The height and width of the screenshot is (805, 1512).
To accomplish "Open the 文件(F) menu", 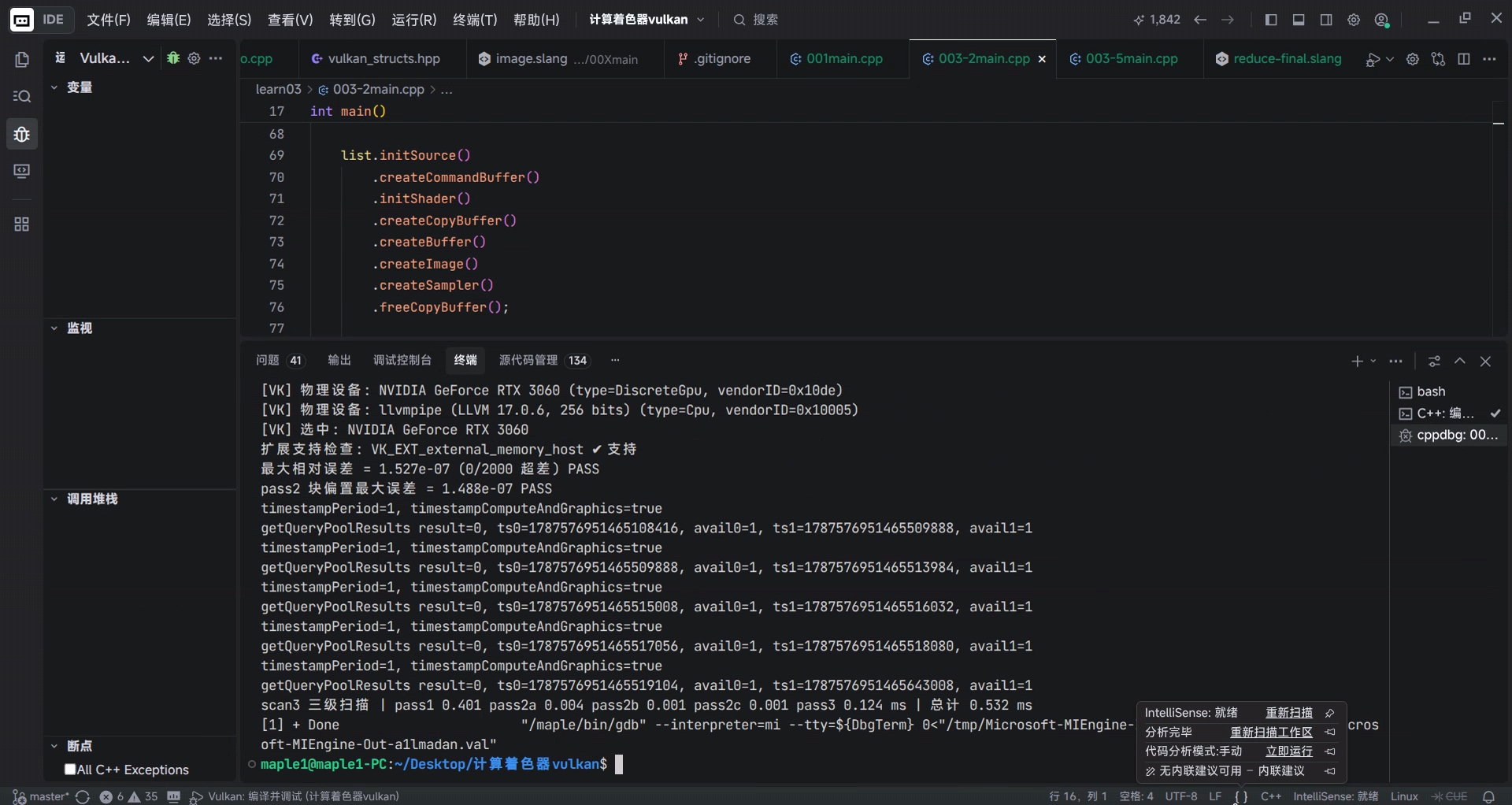I will point(109,20).
